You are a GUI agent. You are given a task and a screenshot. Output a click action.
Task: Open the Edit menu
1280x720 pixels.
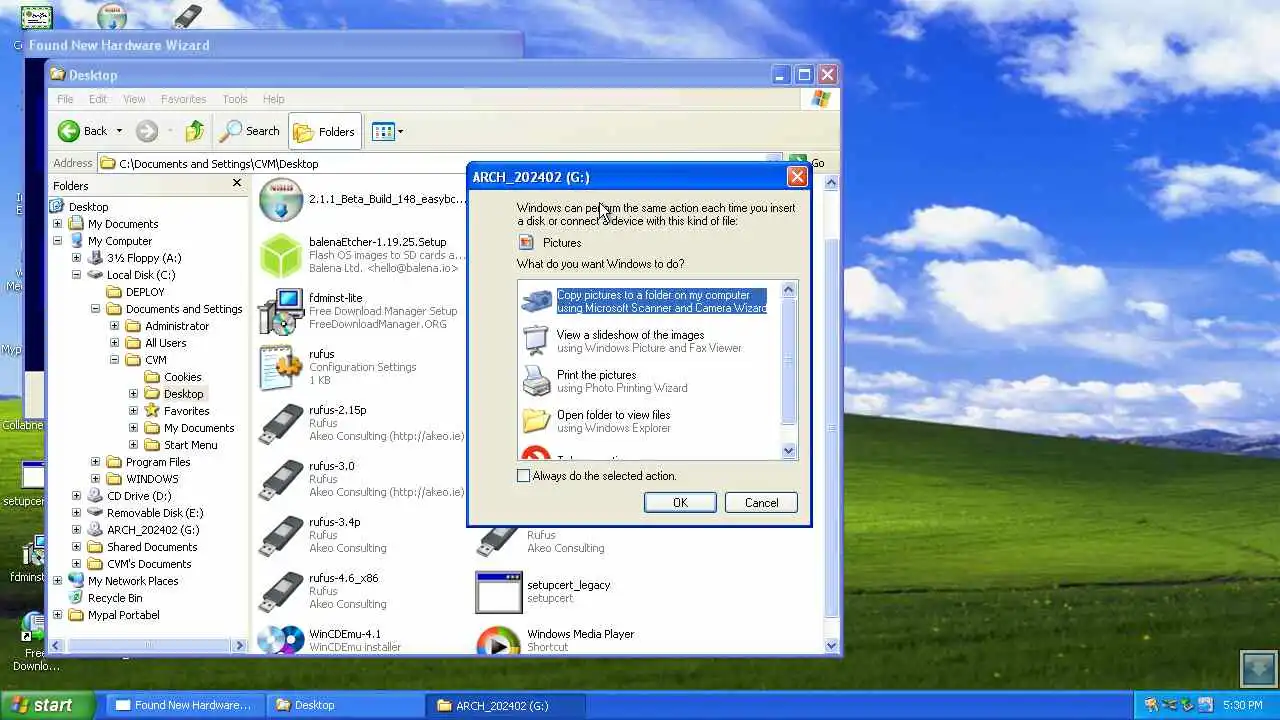coord(97,99)
